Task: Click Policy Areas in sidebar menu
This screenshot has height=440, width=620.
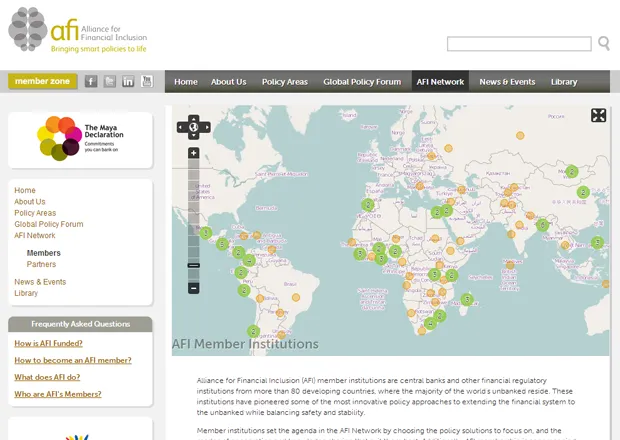Action: 35,213
